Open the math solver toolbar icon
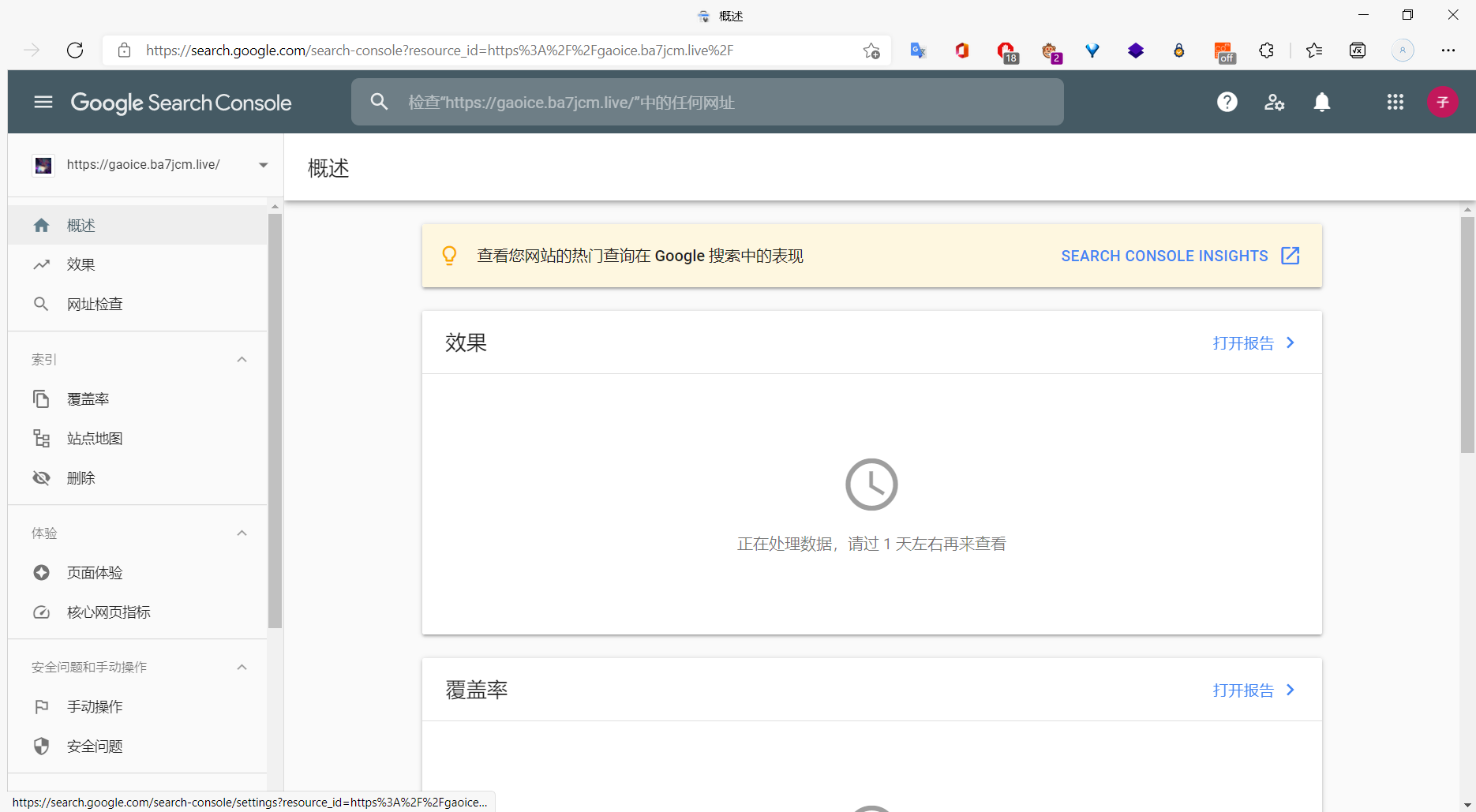 (1358, 51)
